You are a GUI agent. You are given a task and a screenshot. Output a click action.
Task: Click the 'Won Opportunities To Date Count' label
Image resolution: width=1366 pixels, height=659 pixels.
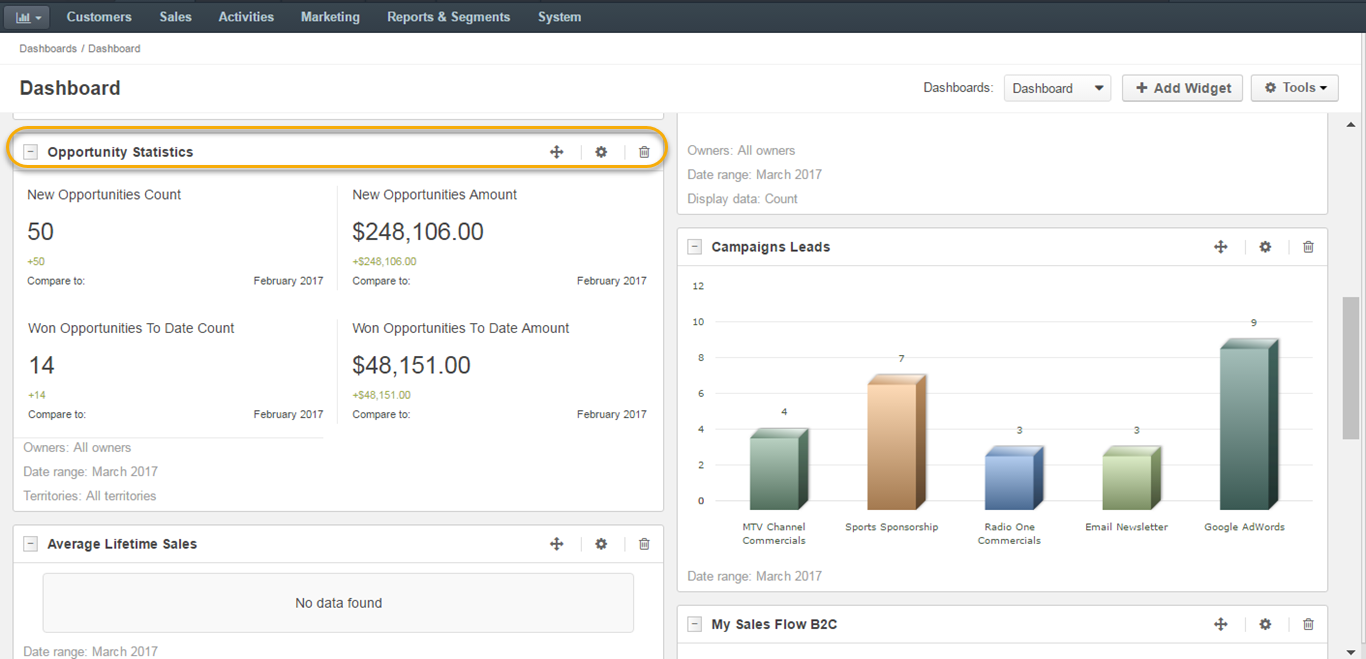131,328
